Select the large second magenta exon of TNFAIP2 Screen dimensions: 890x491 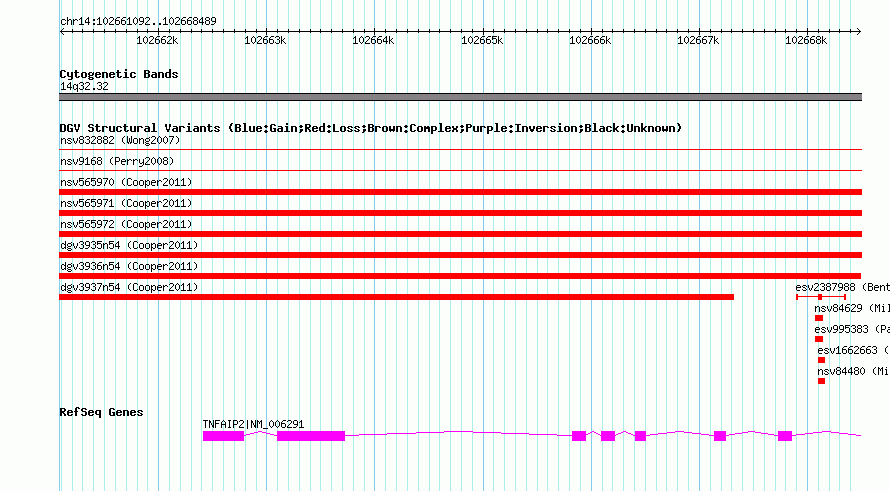(311, 436)
